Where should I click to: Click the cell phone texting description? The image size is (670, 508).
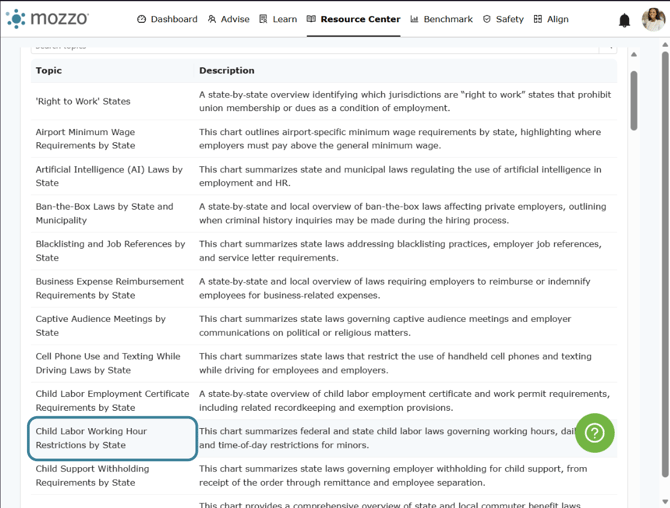coord(395,363)
